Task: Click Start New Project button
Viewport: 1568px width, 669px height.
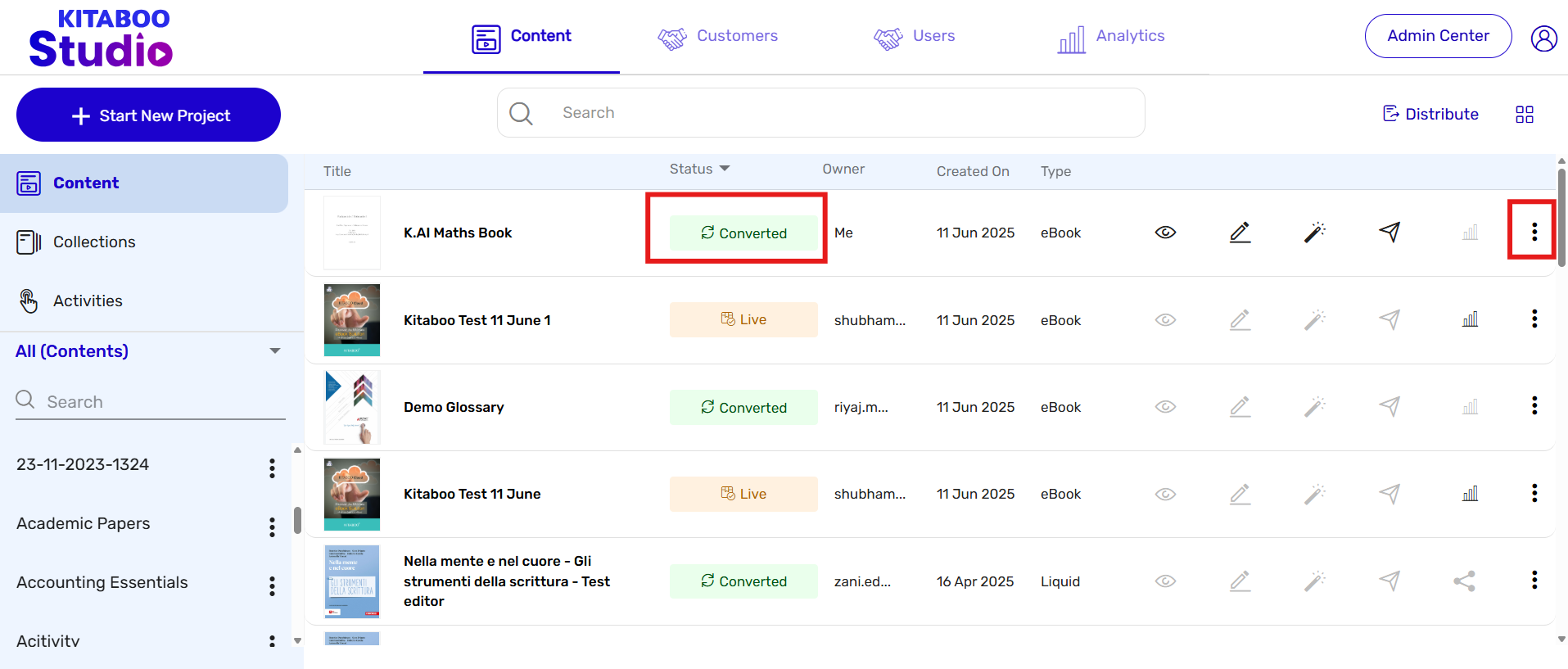Action: click(148, 115)
